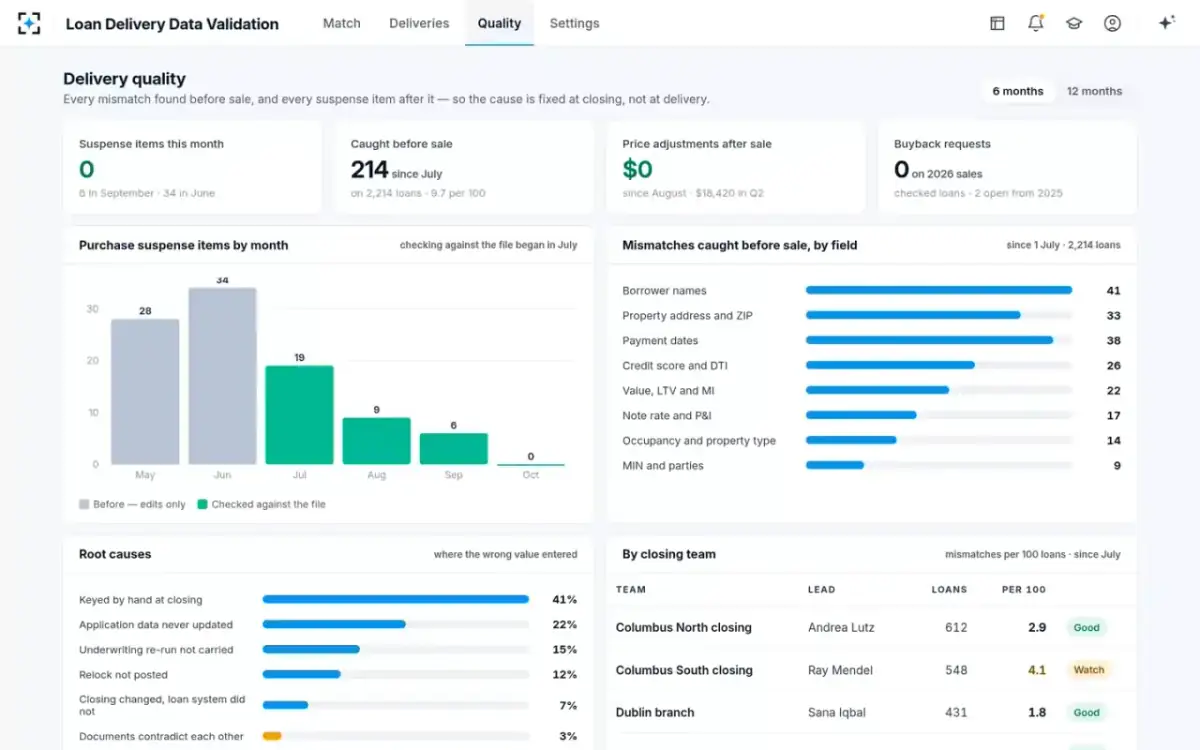Screen dimensions: 1200x750
Task: Click 'Underwriting re-run not carried' root cause
Action: (328, 650)
